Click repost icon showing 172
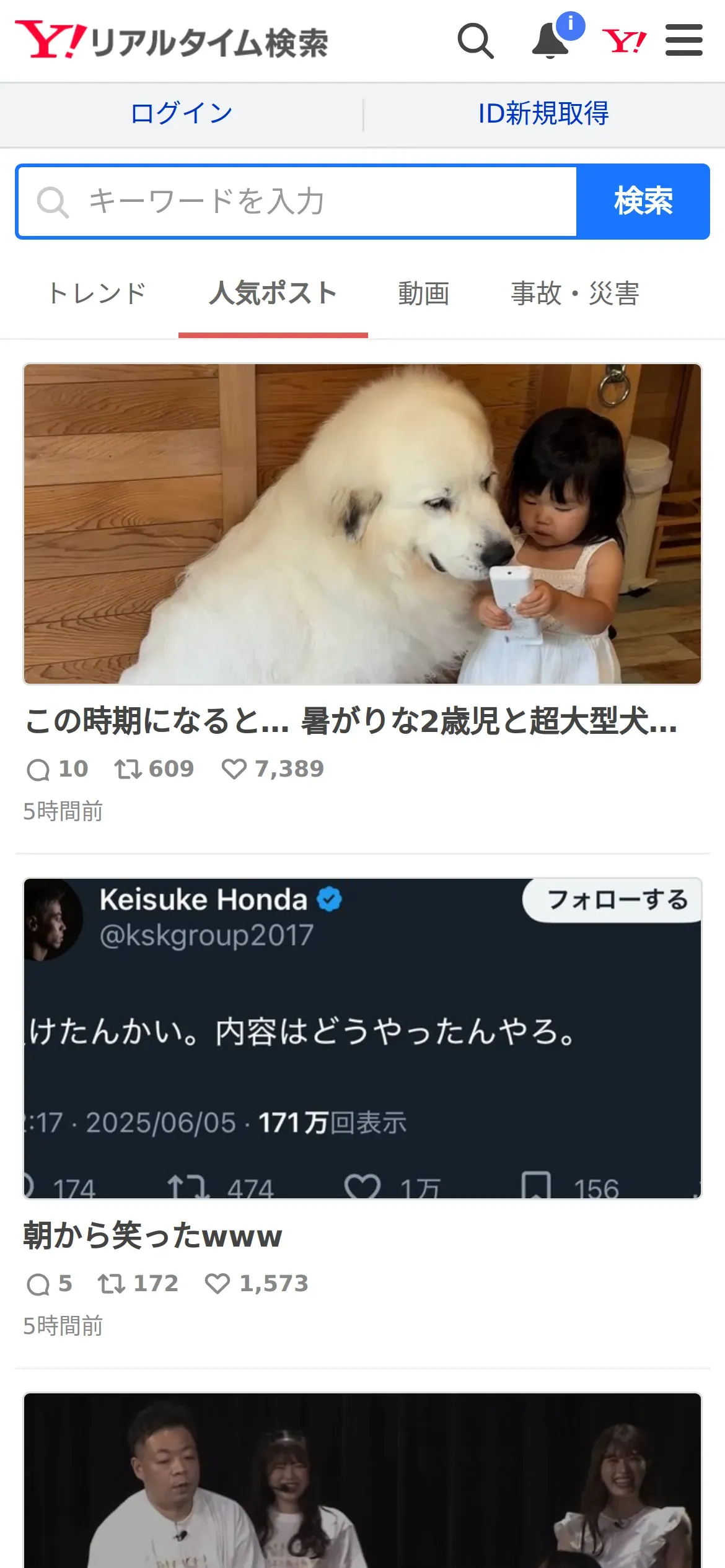Screen dimensions: 725x1568 click(x=112, y=1284)
